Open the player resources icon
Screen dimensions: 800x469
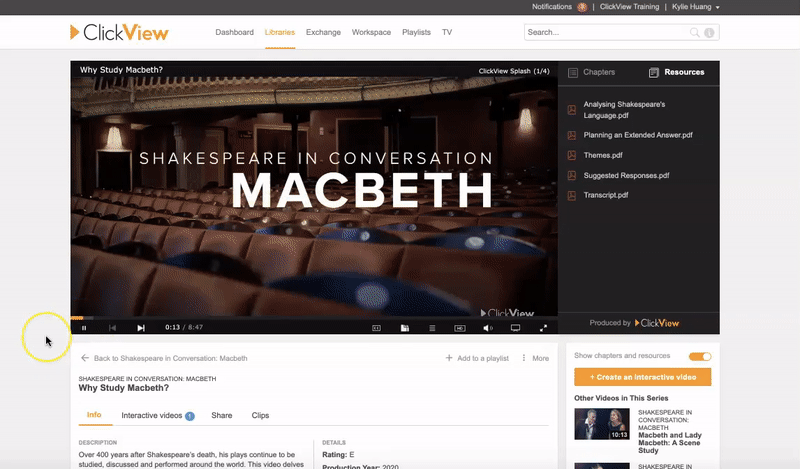(x=405, y=328)
